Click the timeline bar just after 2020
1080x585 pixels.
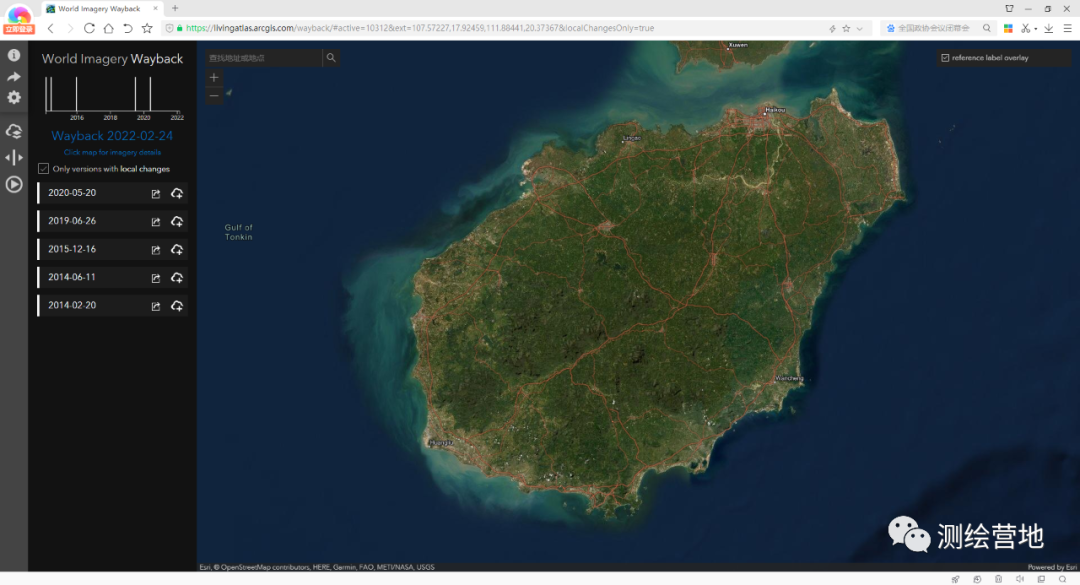click(x=150, y=94)
